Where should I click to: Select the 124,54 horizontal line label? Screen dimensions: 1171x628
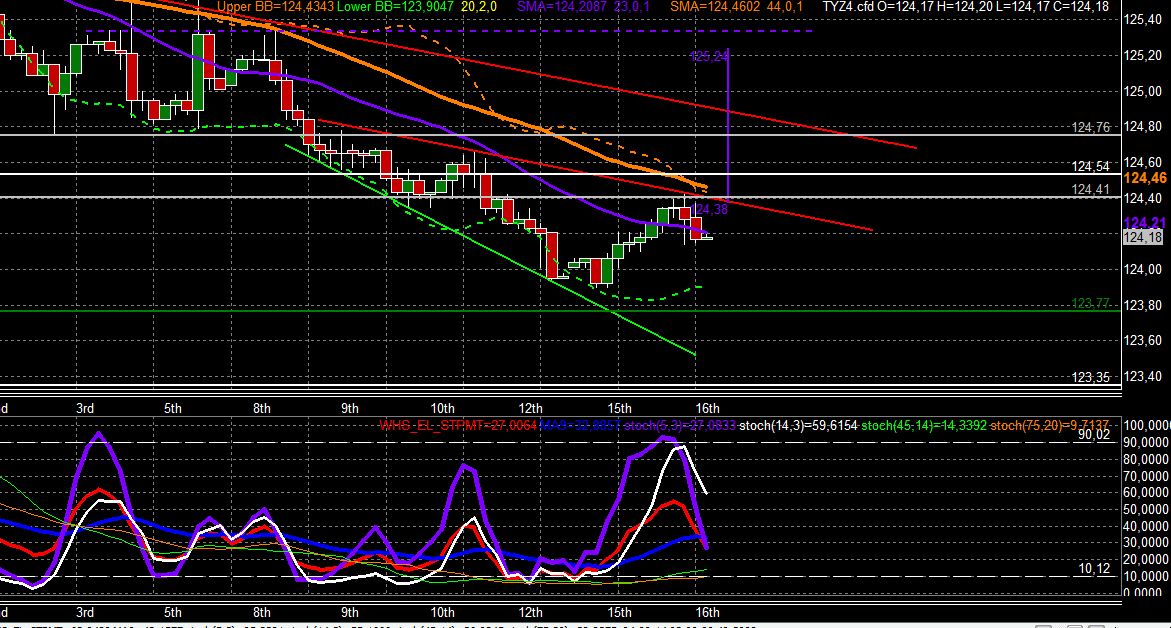(1090, 167)
